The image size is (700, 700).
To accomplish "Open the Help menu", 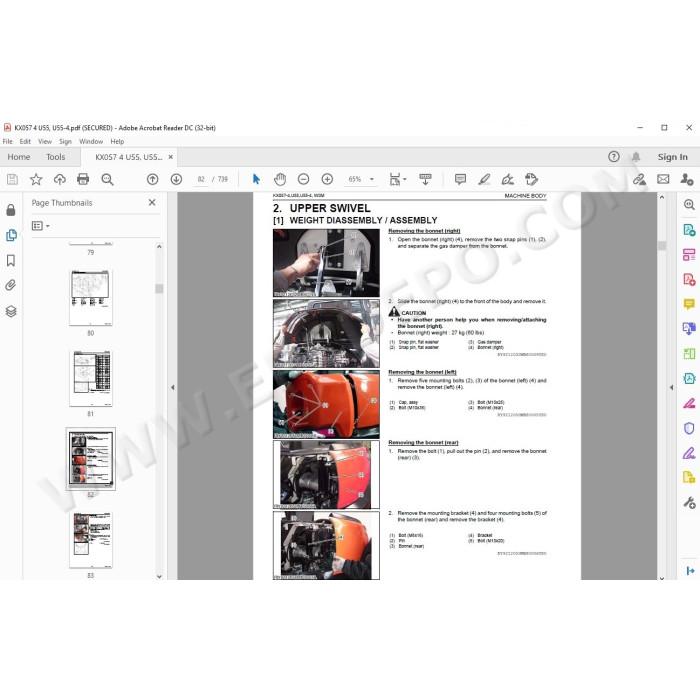I will (x=117, y=142).
